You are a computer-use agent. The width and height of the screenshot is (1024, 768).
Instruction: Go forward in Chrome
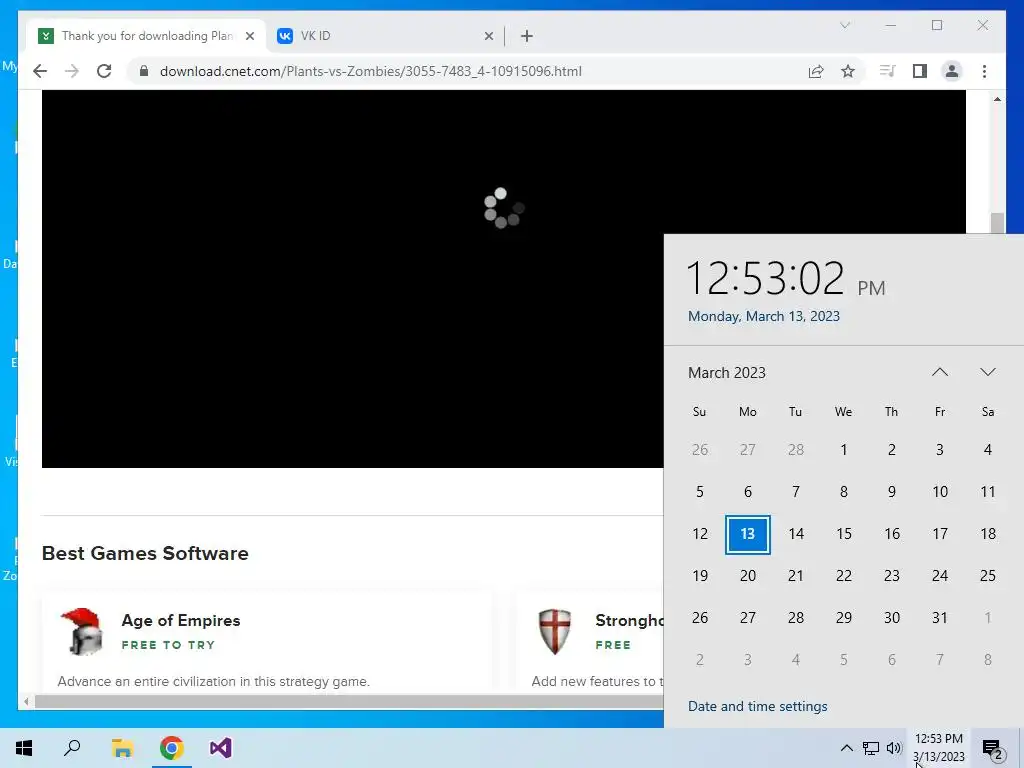[72, 71]
